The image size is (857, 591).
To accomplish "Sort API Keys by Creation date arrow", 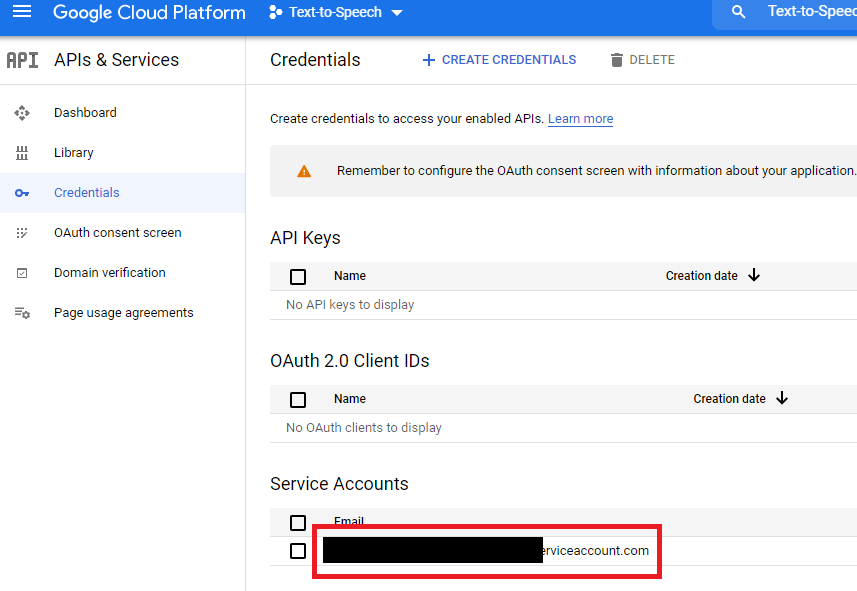I will tap(754, 275).
